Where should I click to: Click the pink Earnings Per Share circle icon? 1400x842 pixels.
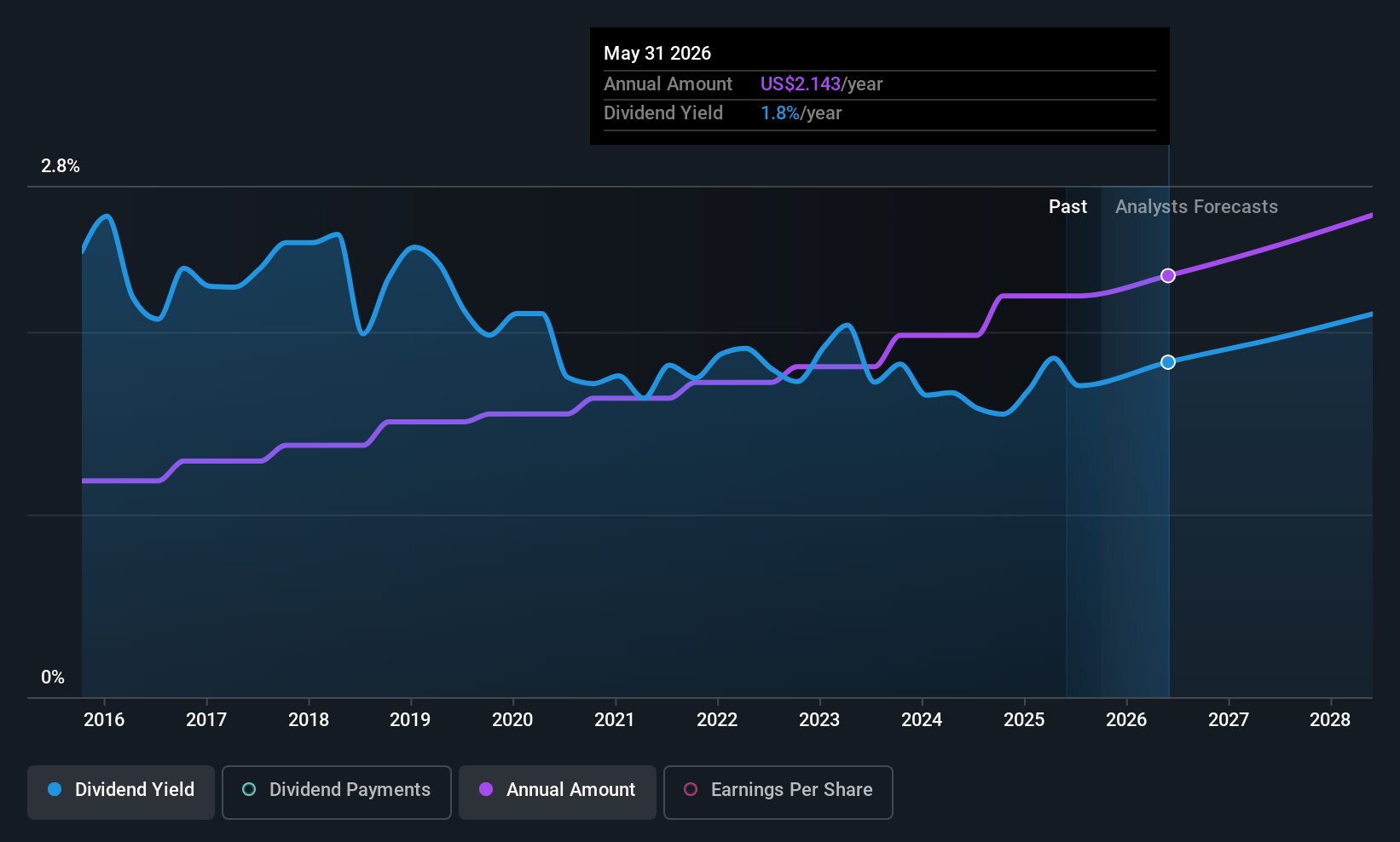(x=691, y=790)
